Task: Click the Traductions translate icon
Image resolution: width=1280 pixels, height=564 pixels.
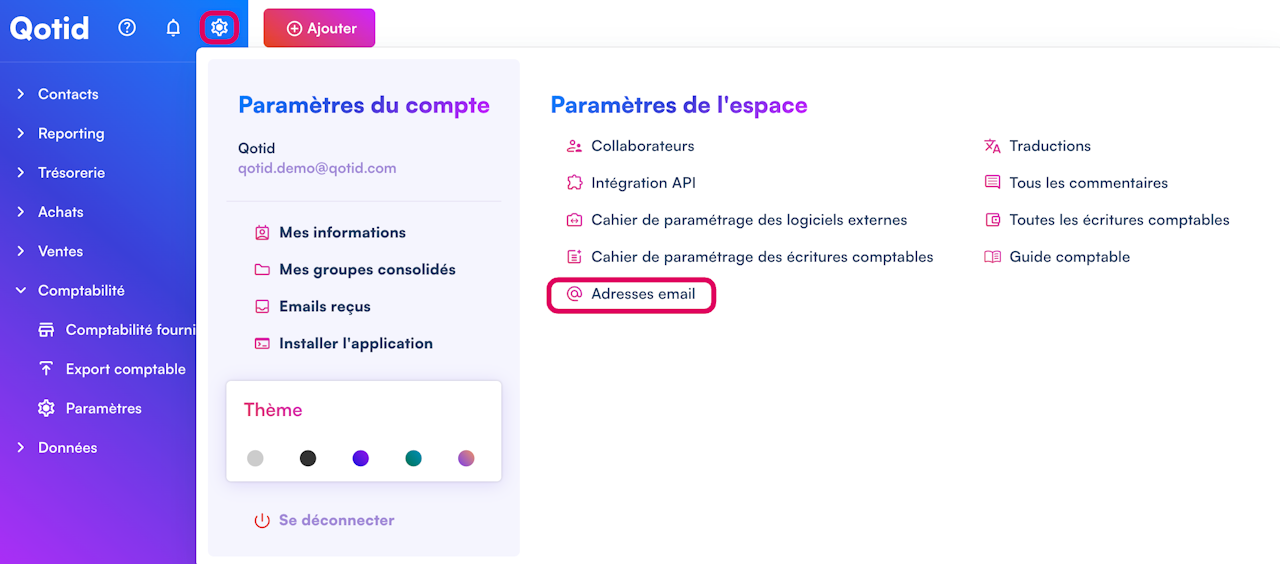Action: (992, 146)
